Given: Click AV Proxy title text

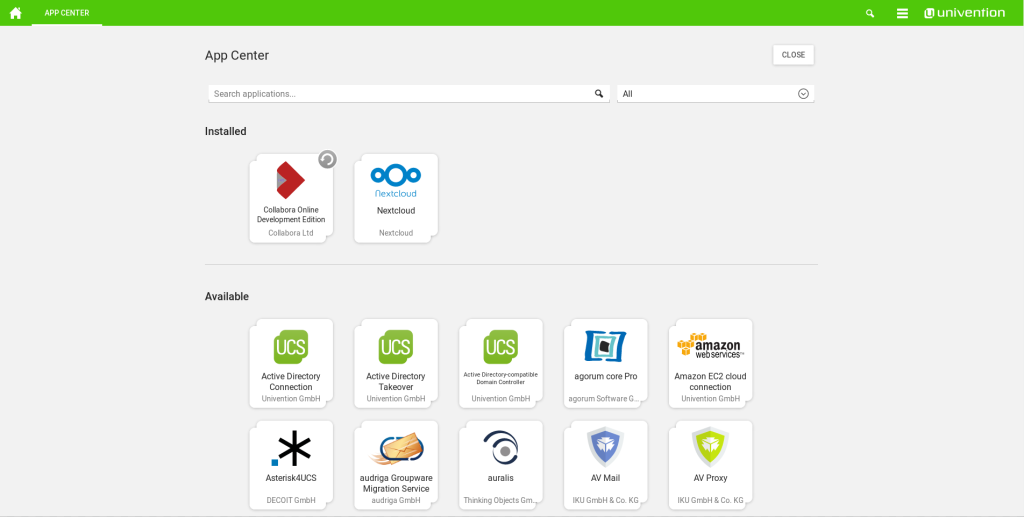Looking at the screenshot, I should [711, 478].
